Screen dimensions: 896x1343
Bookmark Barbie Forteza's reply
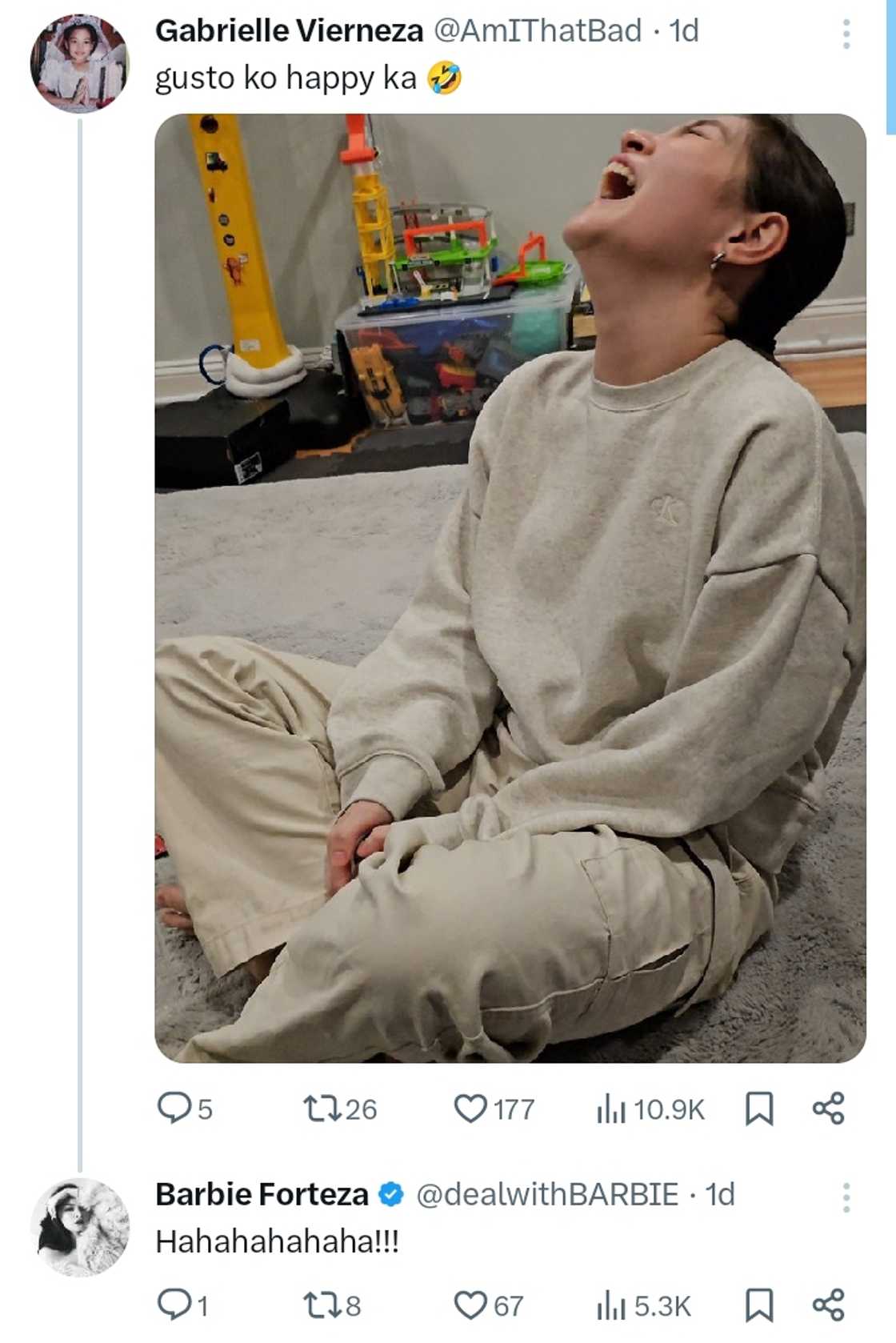click(758, 1305)
